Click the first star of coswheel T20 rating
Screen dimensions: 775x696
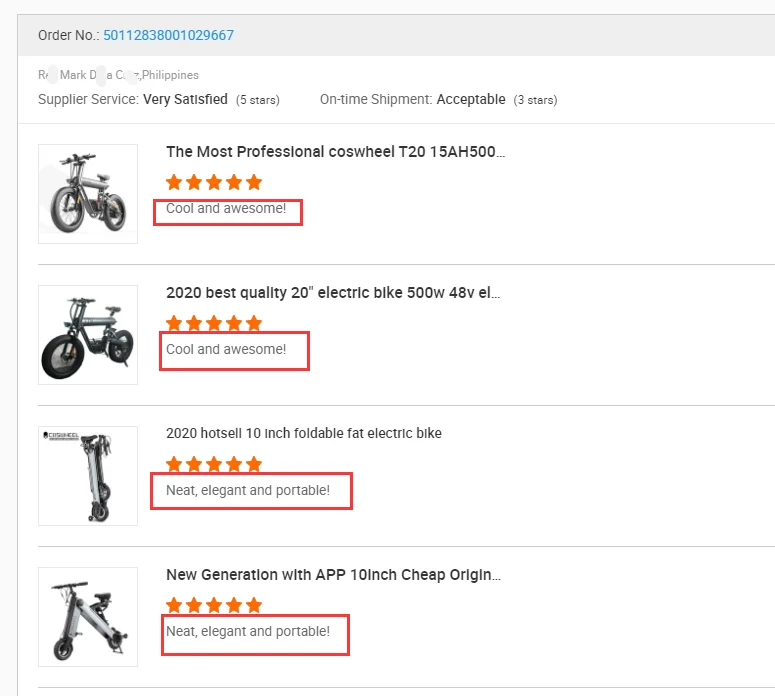174,182
